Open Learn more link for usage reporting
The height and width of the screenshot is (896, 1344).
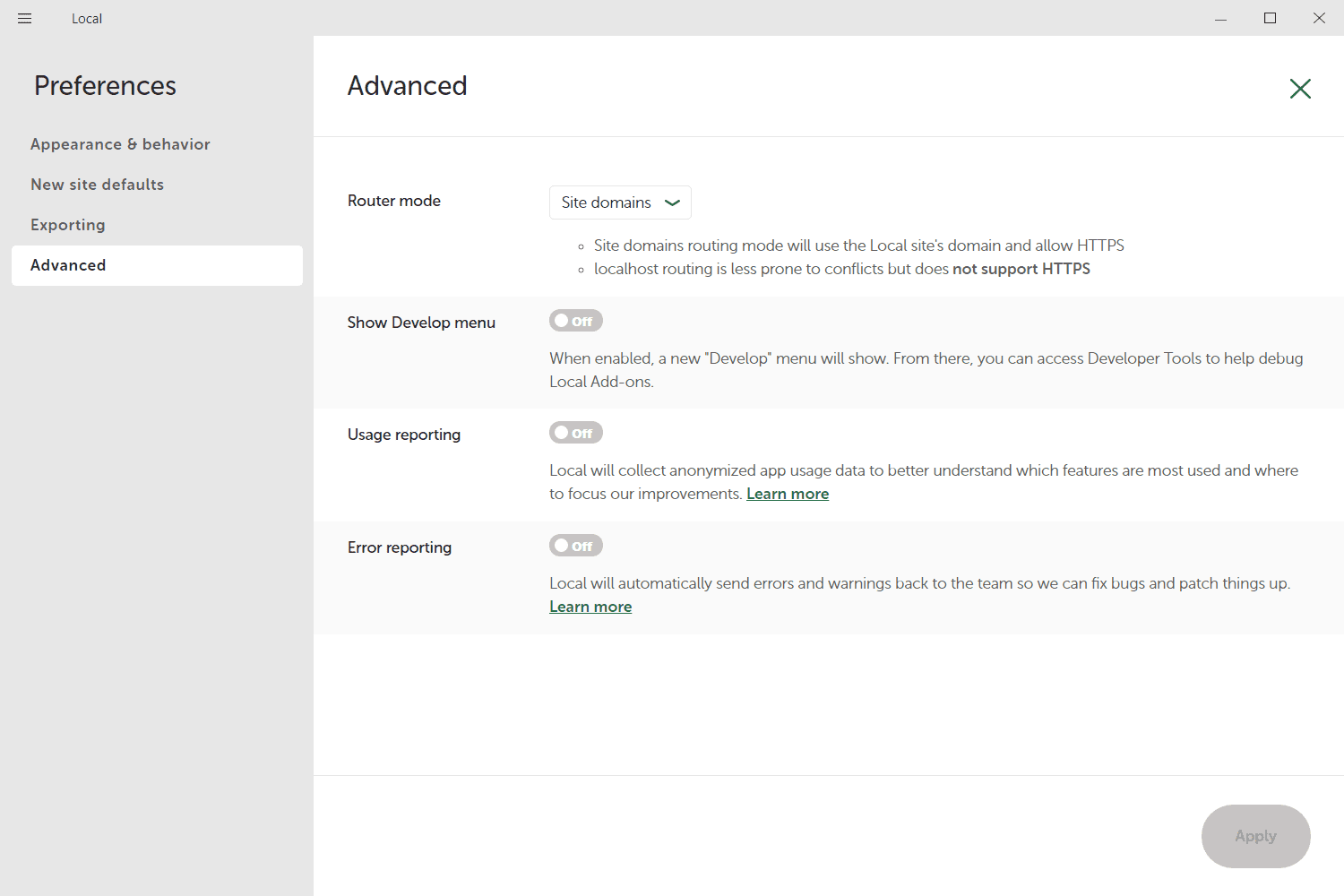click(788, 494)
